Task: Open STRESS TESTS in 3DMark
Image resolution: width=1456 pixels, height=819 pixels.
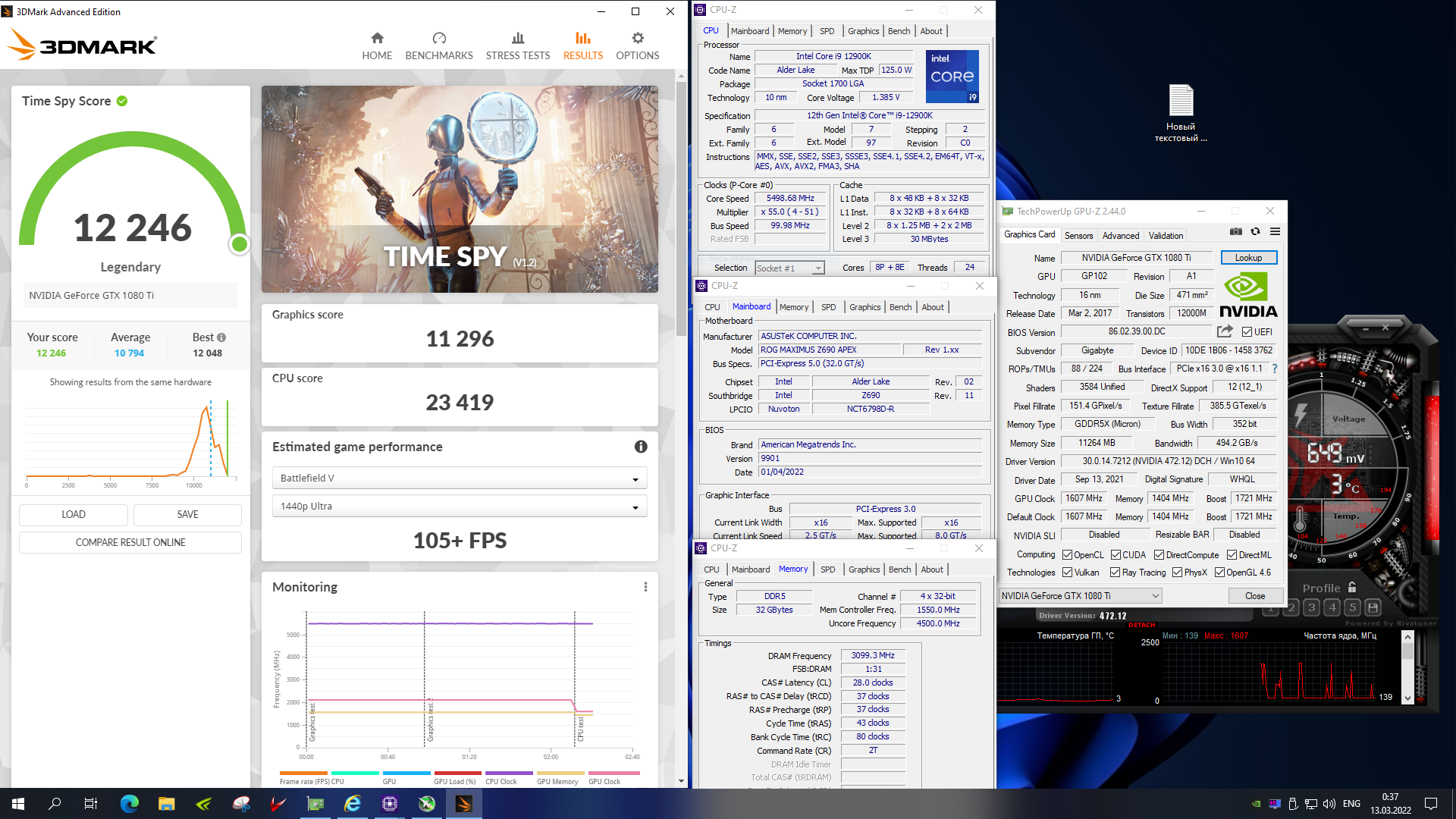Action: 518,46
